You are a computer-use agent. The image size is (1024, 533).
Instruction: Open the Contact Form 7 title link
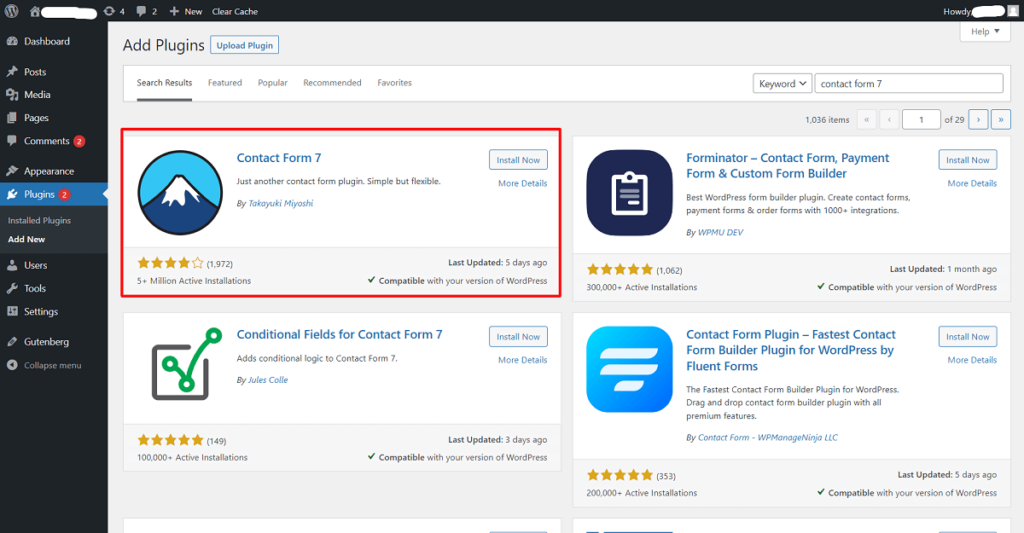279,158
